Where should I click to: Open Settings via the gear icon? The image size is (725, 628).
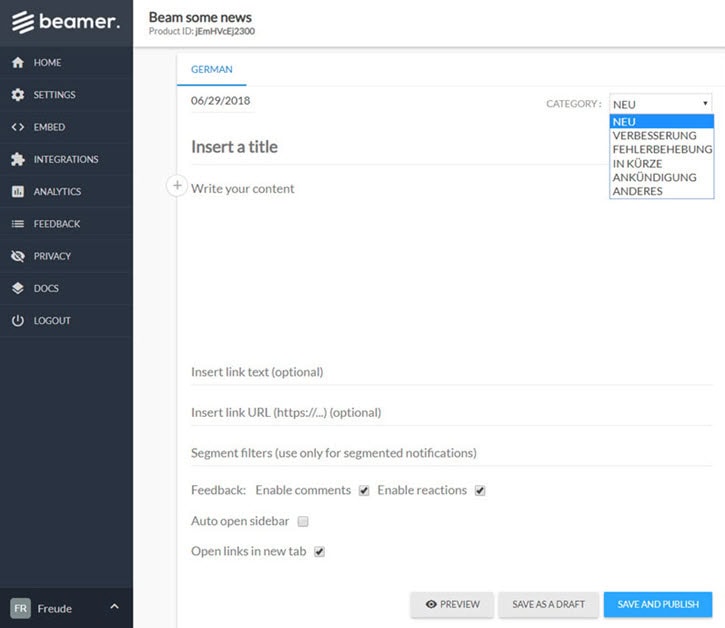(x=17, y=95)
